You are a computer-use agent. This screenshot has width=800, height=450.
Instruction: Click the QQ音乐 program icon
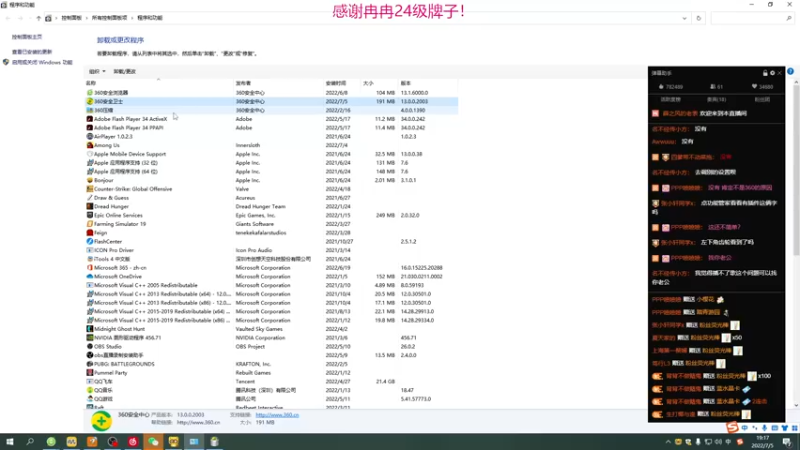90,390
